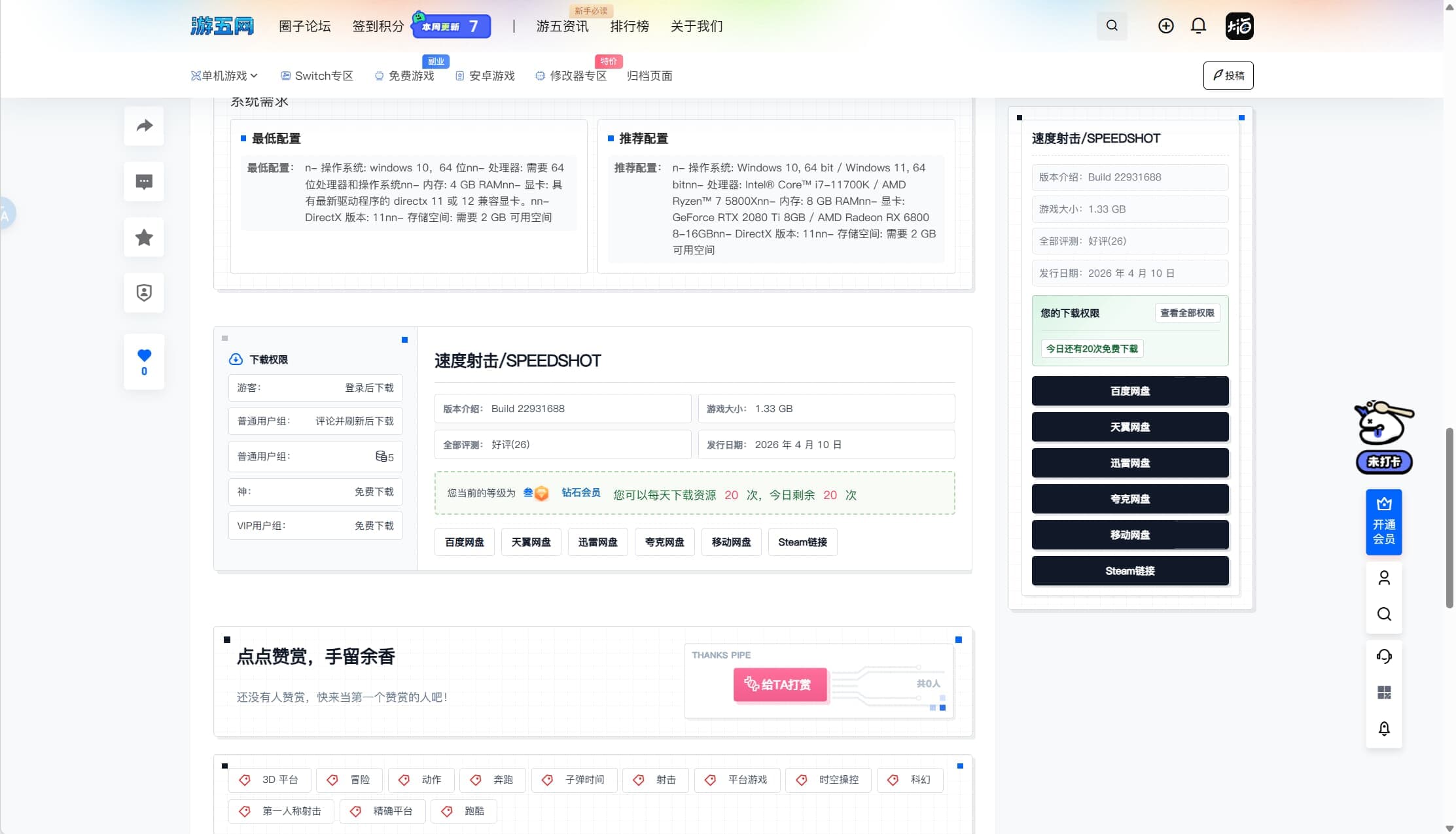This screenshot has width=1456, height=834.
Task: Click the dark 迅雷网盘 sidebar button
Action: coord(1130,463)
